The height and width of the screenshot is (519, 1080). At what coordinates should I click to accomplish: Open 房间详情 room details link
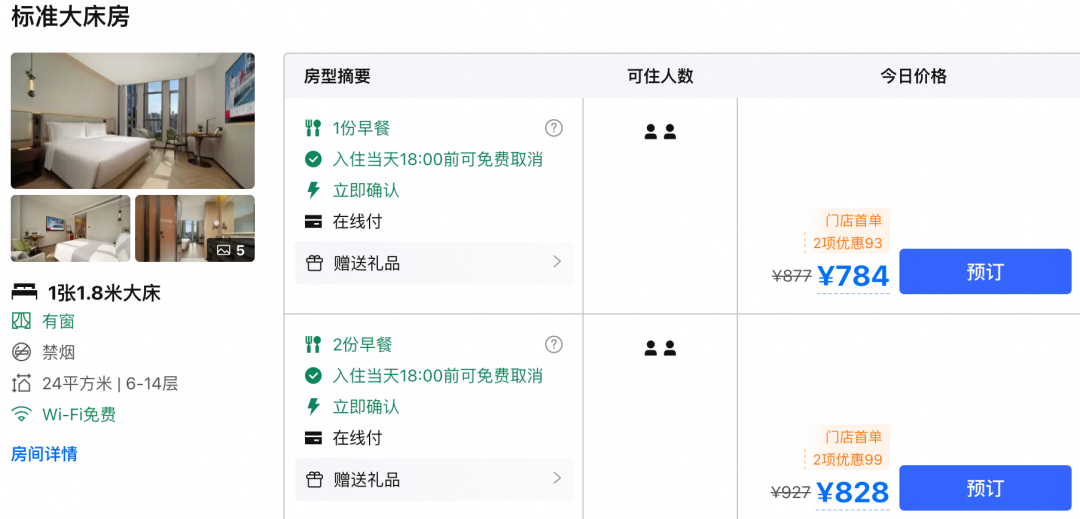[44, 454]
